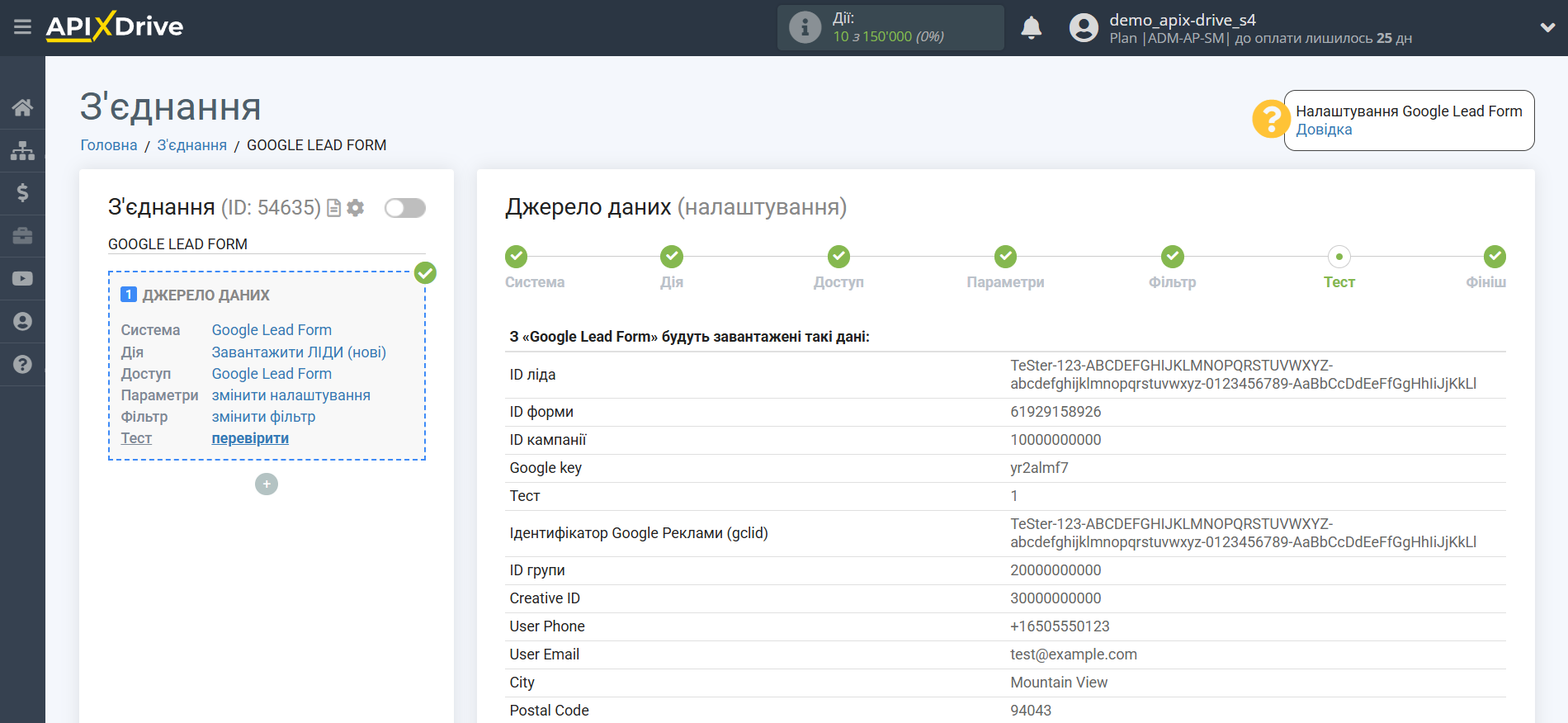The height and width of the screenshot is (723, 1568).
Task: Open the connection settings gear
Action: pos(356,208)
